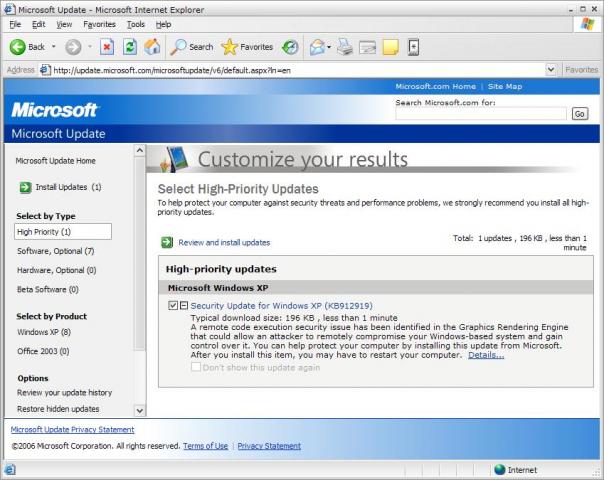Click sidebar scrollbar down arrow
This screenshot has width=604, height=480.
pos(140,411)
